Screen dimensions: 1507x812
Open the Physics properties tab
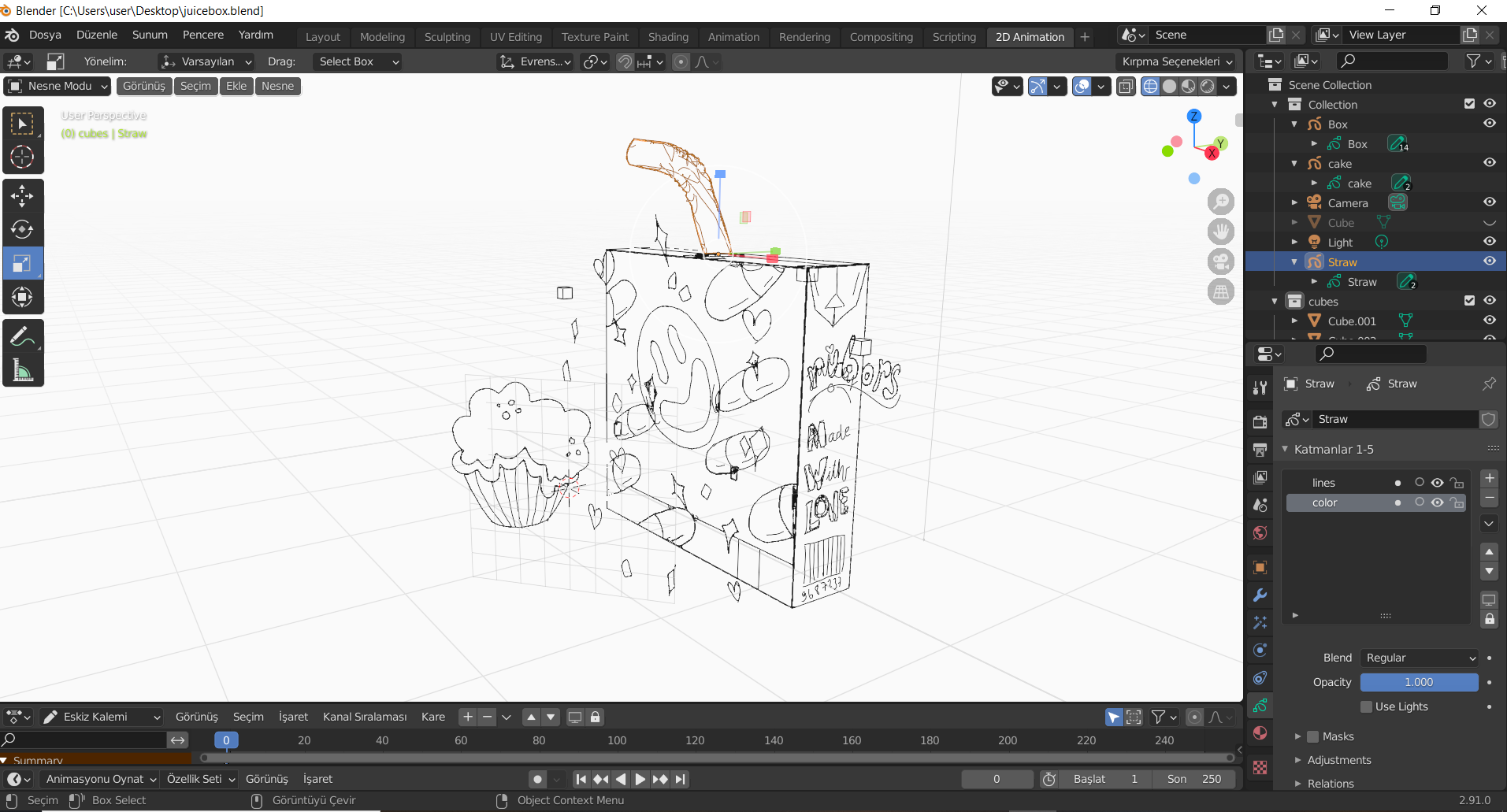tap(1260, 650)
